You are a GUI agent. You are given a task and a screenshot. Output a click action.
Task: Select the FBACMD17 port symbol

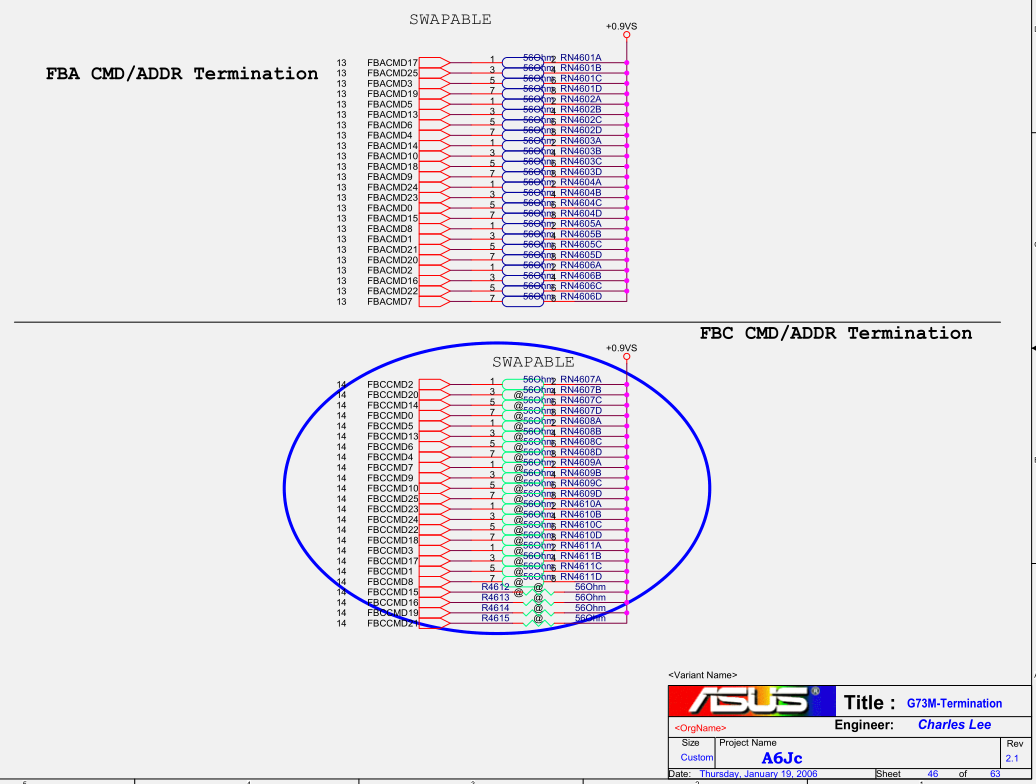click(x=434, y=63)
